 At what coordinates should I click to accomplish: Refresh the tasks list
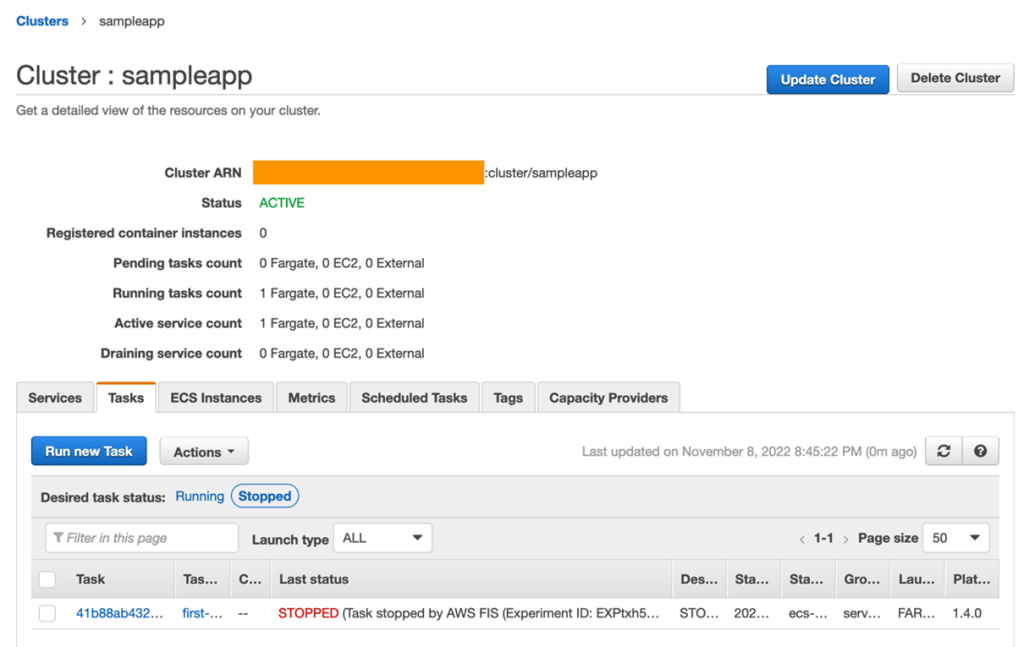click(942, 450)
